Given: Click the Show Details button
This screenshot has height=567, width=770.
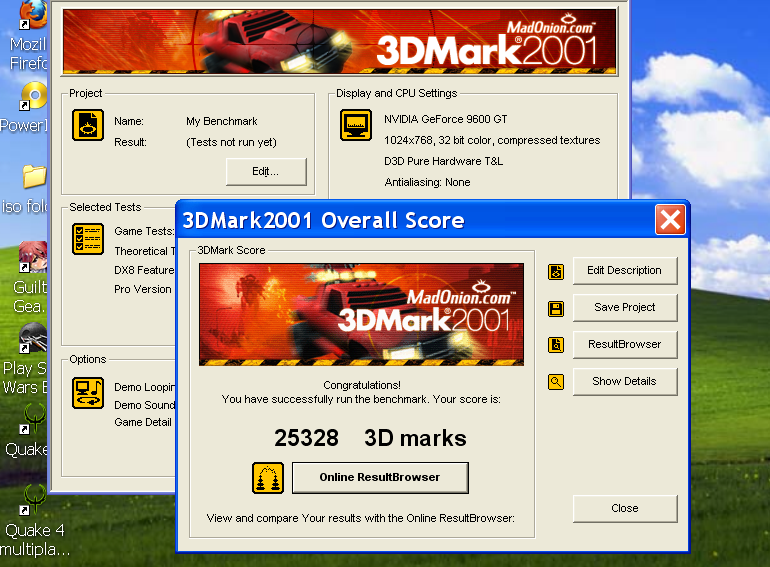Looking at the screenshot, I should coord(625,381).
